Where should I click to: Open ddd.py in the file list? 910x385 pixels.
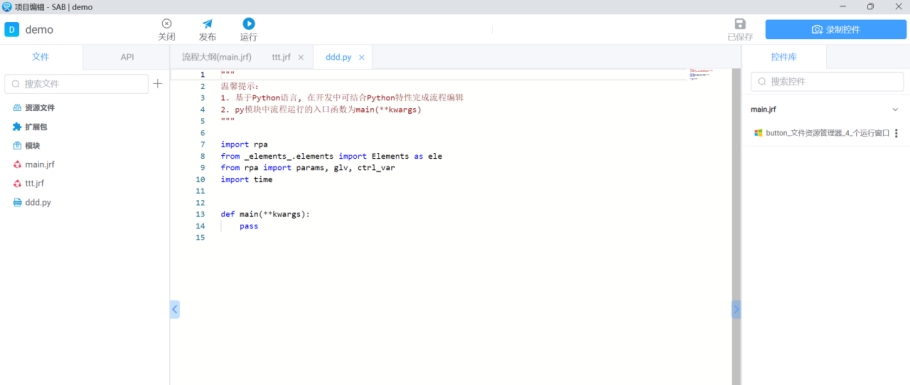tap(38, 203)
